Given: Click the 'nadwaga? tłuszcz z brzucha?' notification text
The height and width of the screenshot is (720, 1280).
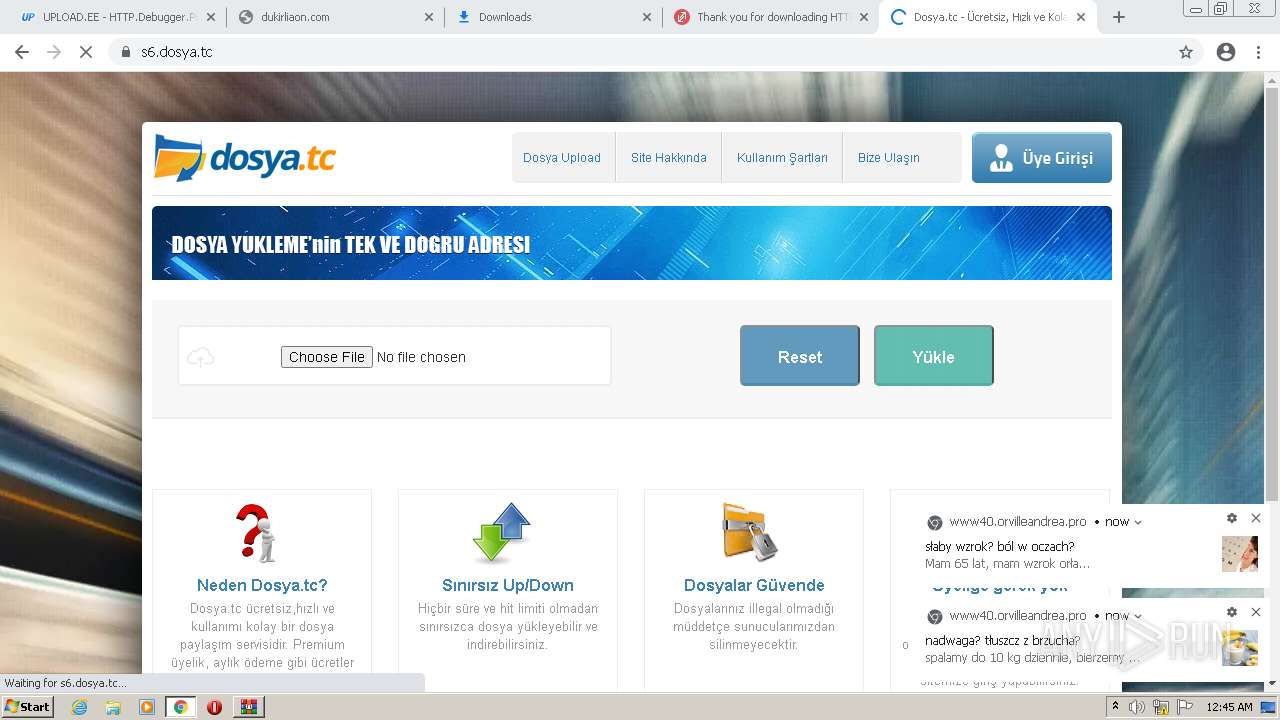Looking at the screenshot, I should click(x=1002, y=641).
